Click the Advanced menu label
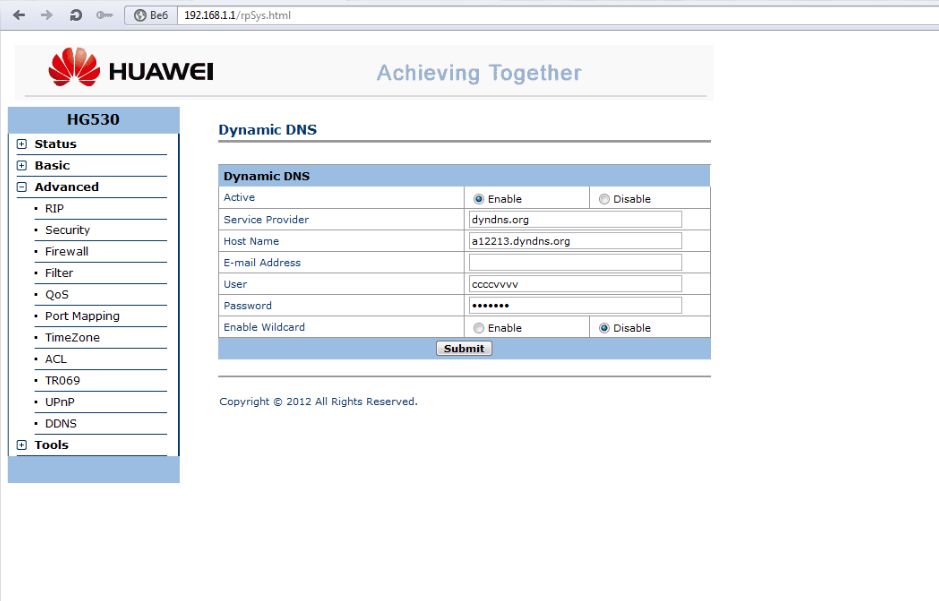The height and width of the screenshot is (601, 939). point(66,187)
